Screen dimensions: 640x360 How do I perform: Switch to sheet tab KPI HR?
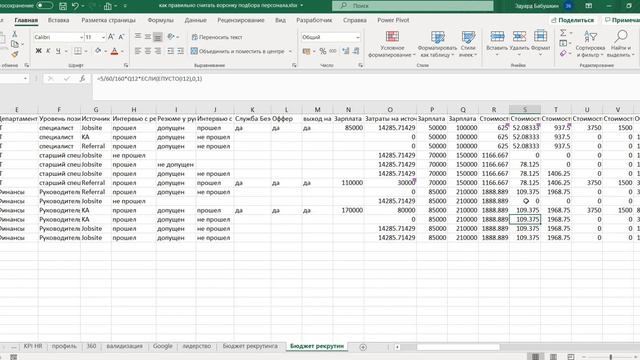click(33, 346)
